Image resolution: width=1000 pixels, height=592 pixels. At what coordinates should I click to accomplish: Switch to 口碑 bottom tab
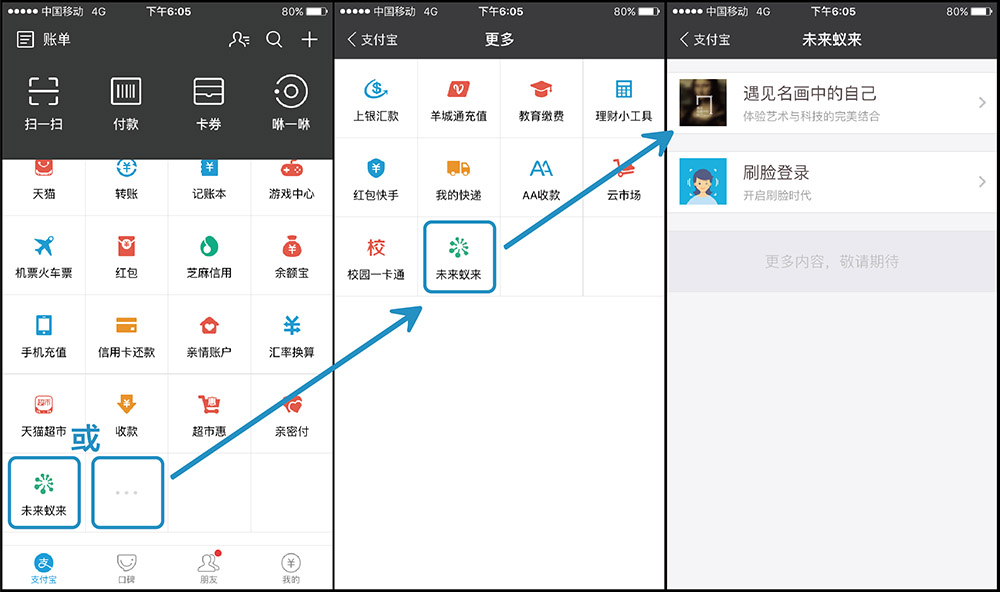(126, 568)
